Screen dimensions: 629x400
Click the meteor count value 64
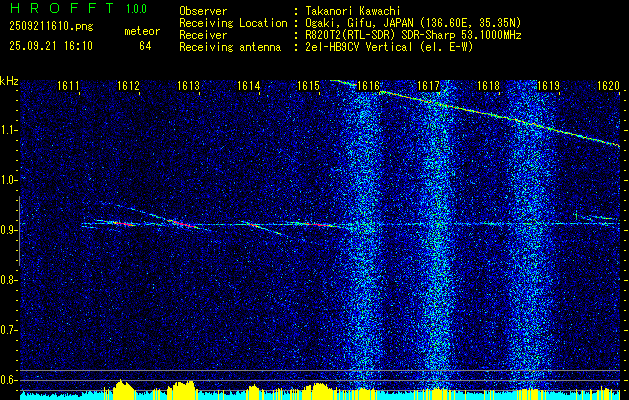(x=145, y=45)
